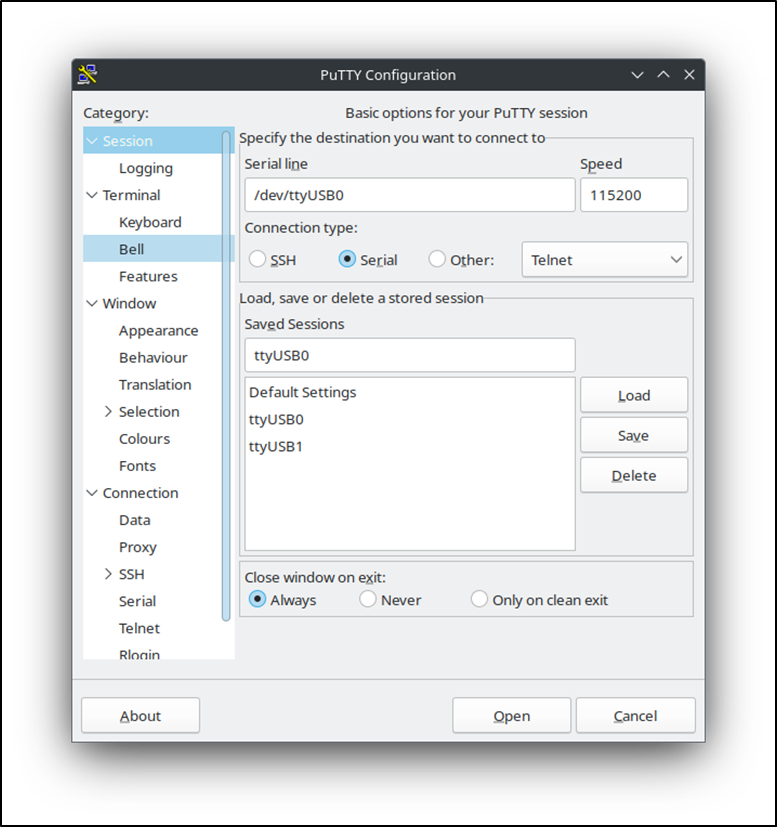Set close window on exit to Never
This screenshot has width=777, height=827.
[368, 599]
